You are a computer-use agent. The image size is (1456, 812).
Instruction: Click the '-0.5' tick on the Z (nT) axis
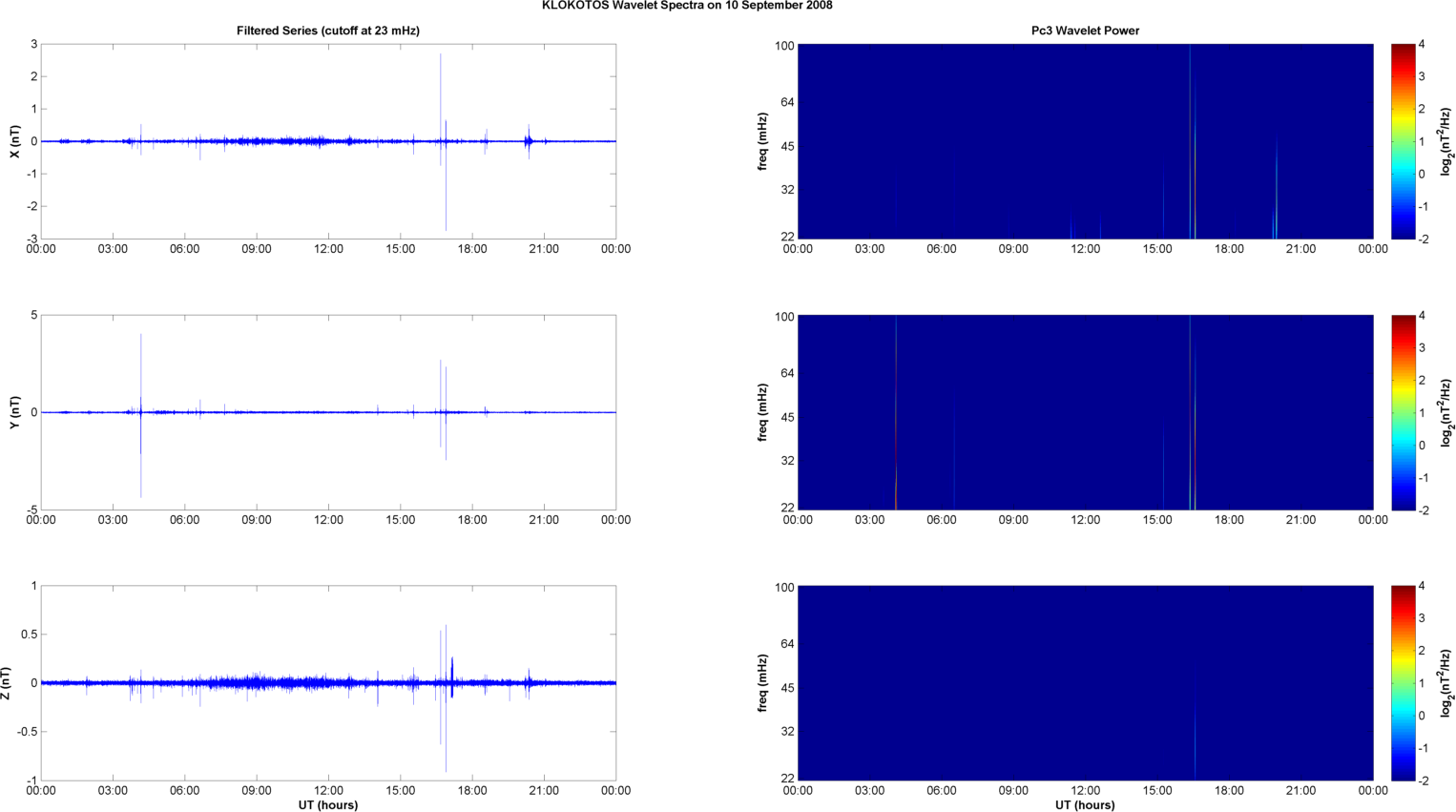27,732
